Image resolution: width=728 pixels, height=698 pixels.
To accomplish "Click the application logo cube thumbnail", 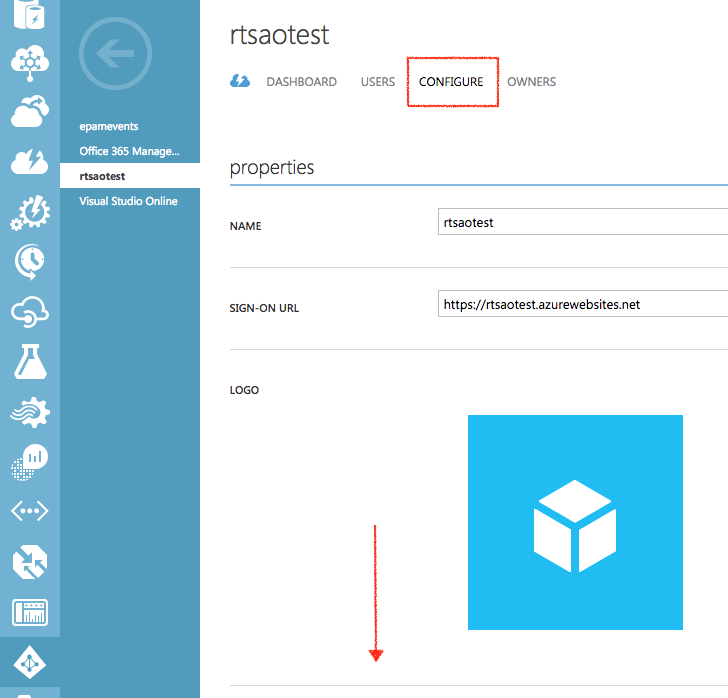I will click(575, 522).
